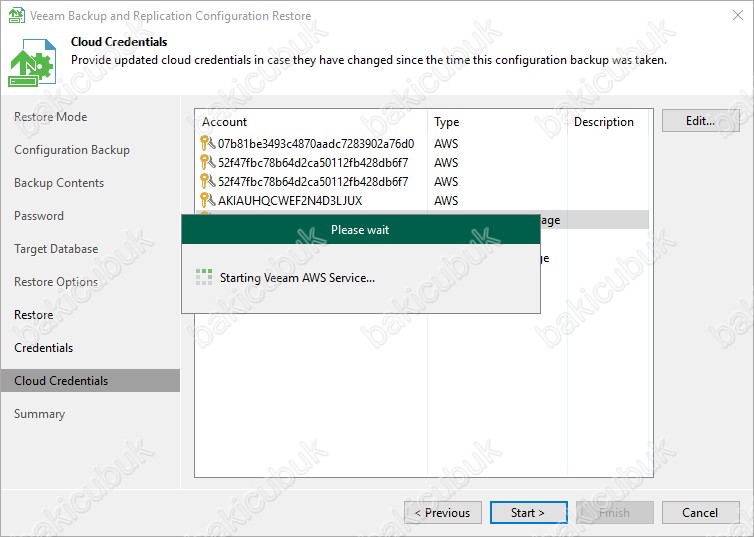Click the Veeam title bar app icon
This screenshot has width=754, height=537.
tap(16, 15)
